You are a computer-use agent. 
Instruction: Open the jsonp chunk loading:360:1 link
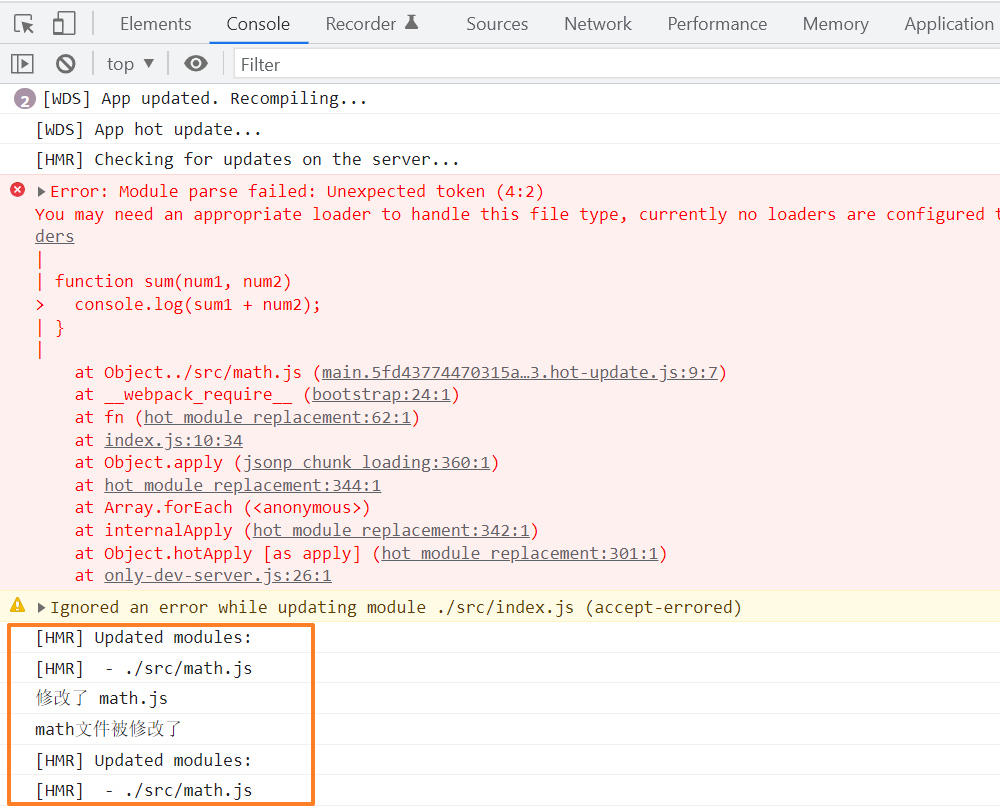366,462
